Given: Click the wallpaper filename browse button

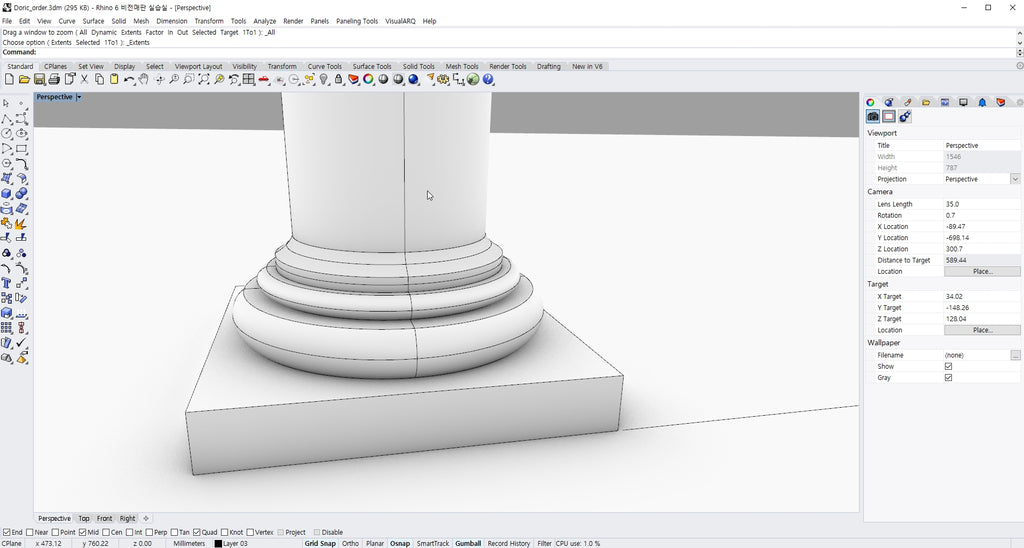Looking at the screenshot, I should tap(1015, 355).
